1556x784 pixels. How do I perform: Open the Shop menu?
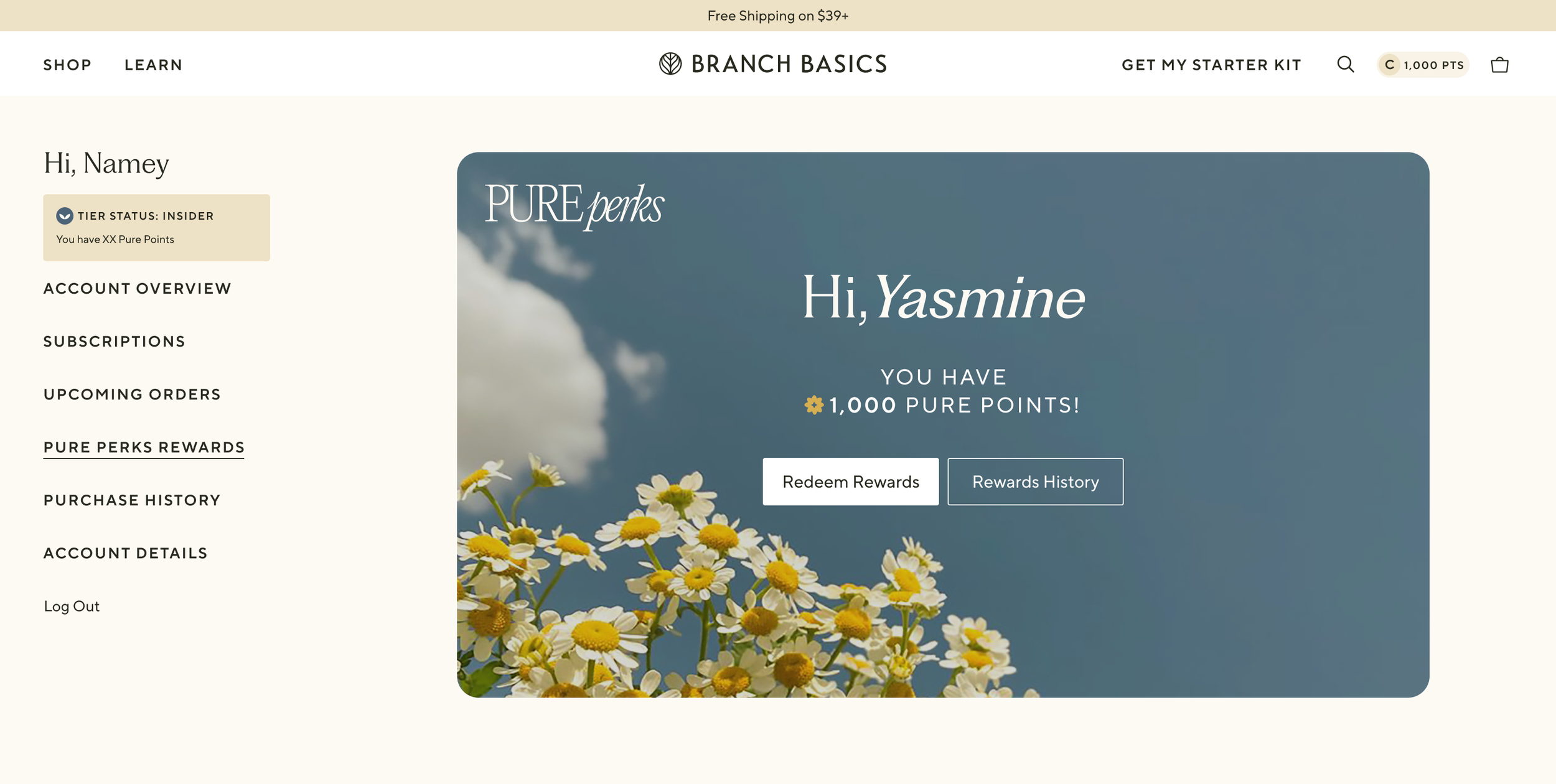pyautogui.click(x=67, y=65)
